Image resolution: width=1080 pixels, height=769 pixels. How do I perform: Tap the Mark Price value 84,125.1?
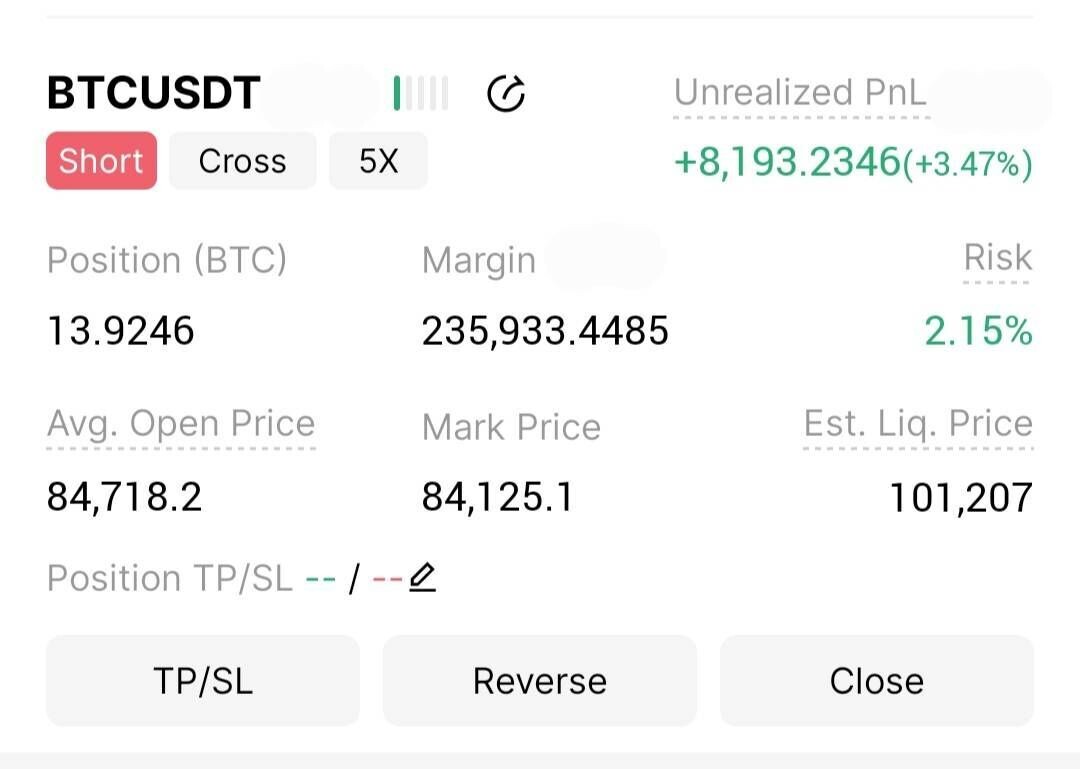coord(498,496)
